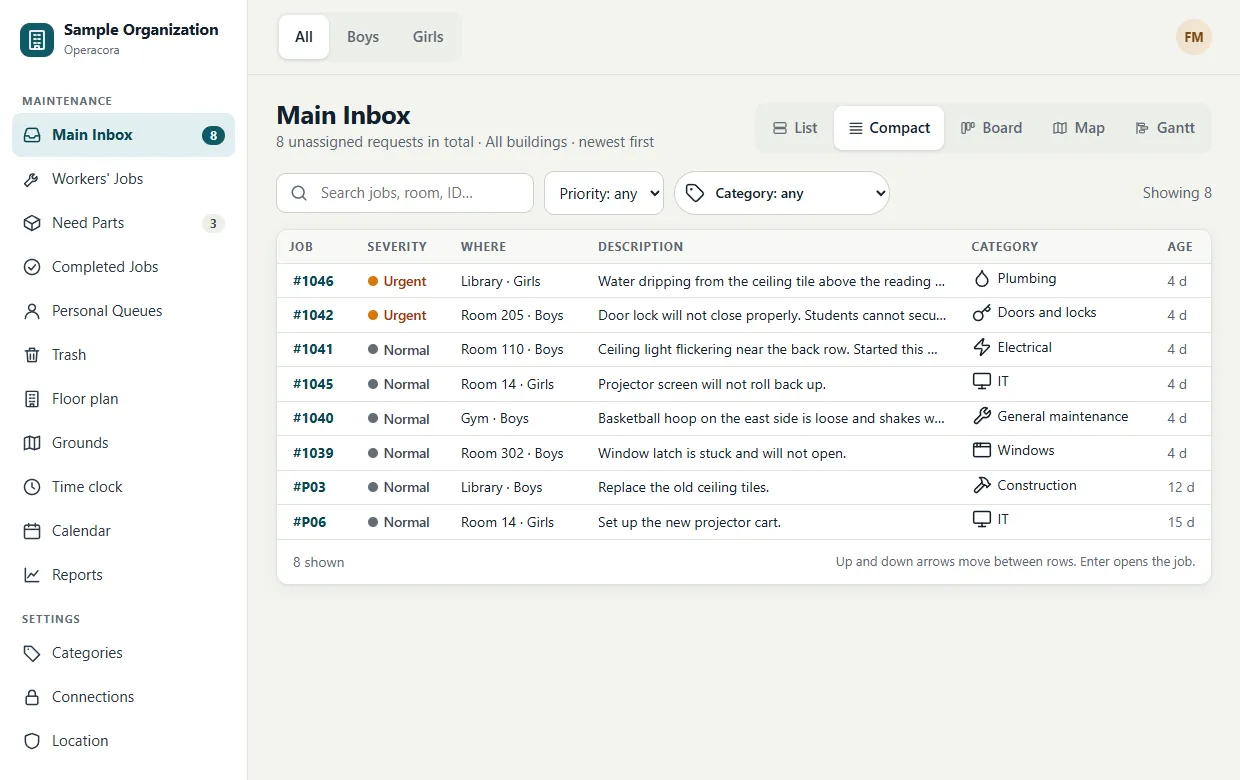
Task: Click the Construction hammer icon in row #P03
Action: pos(982,486)
